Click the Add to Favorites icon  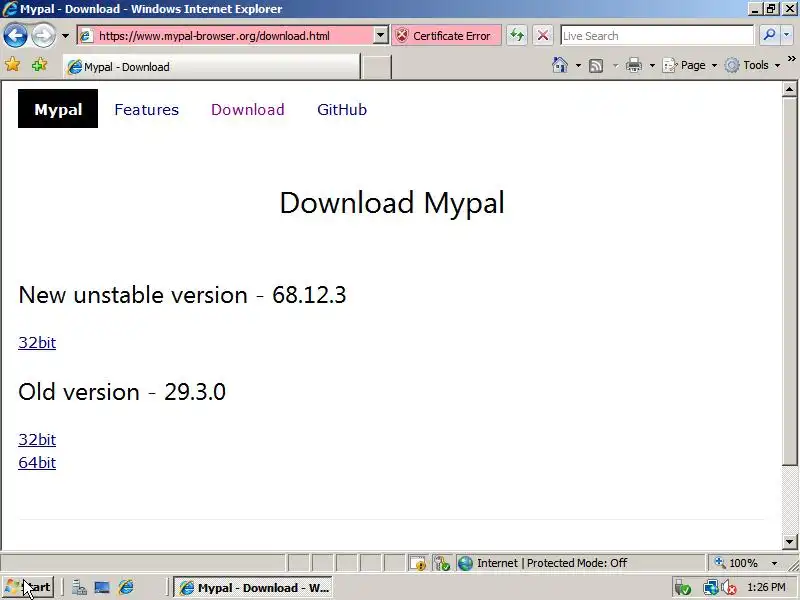39,65
